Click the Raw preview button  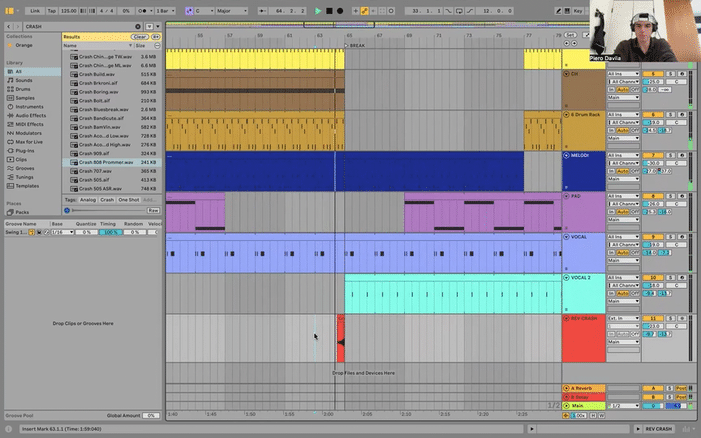(153, 210)
